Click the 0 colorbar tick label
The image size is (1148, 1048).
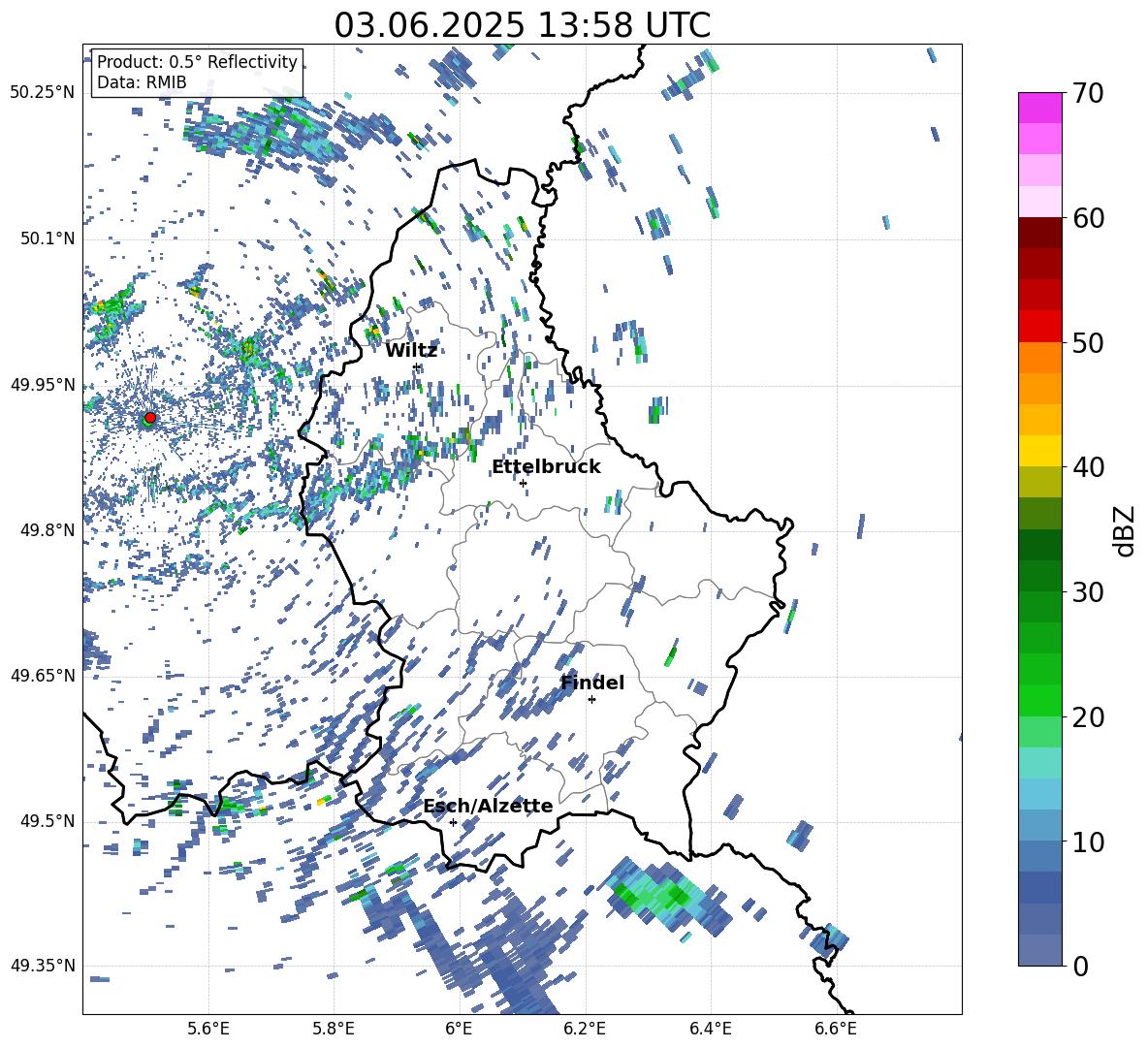point(1080,966)
